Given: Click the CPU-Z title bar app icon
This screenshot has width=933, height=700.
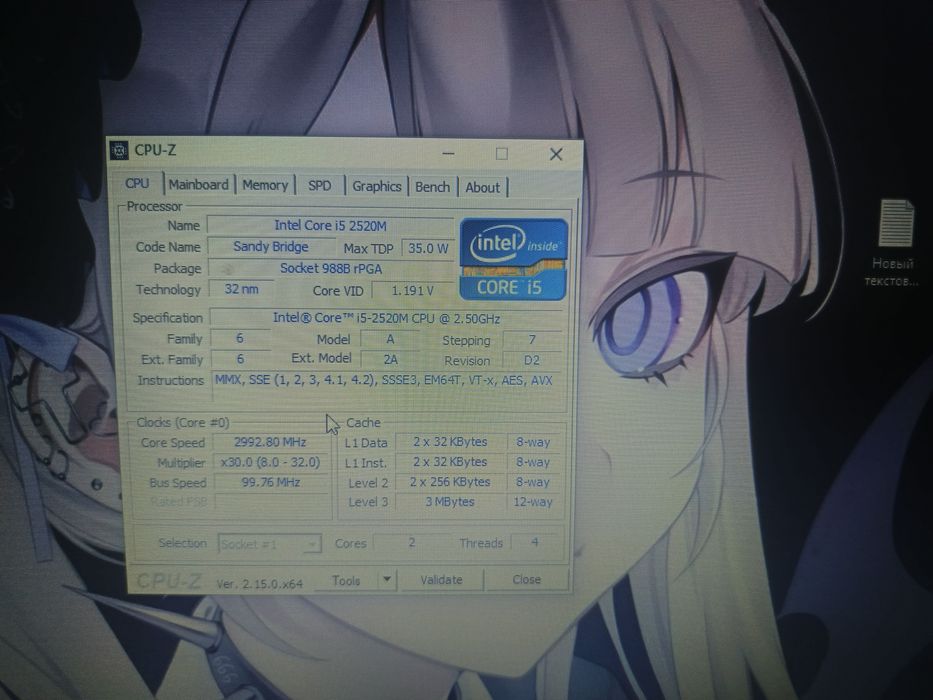Looking at the screenshot, I should pos(120,150).
